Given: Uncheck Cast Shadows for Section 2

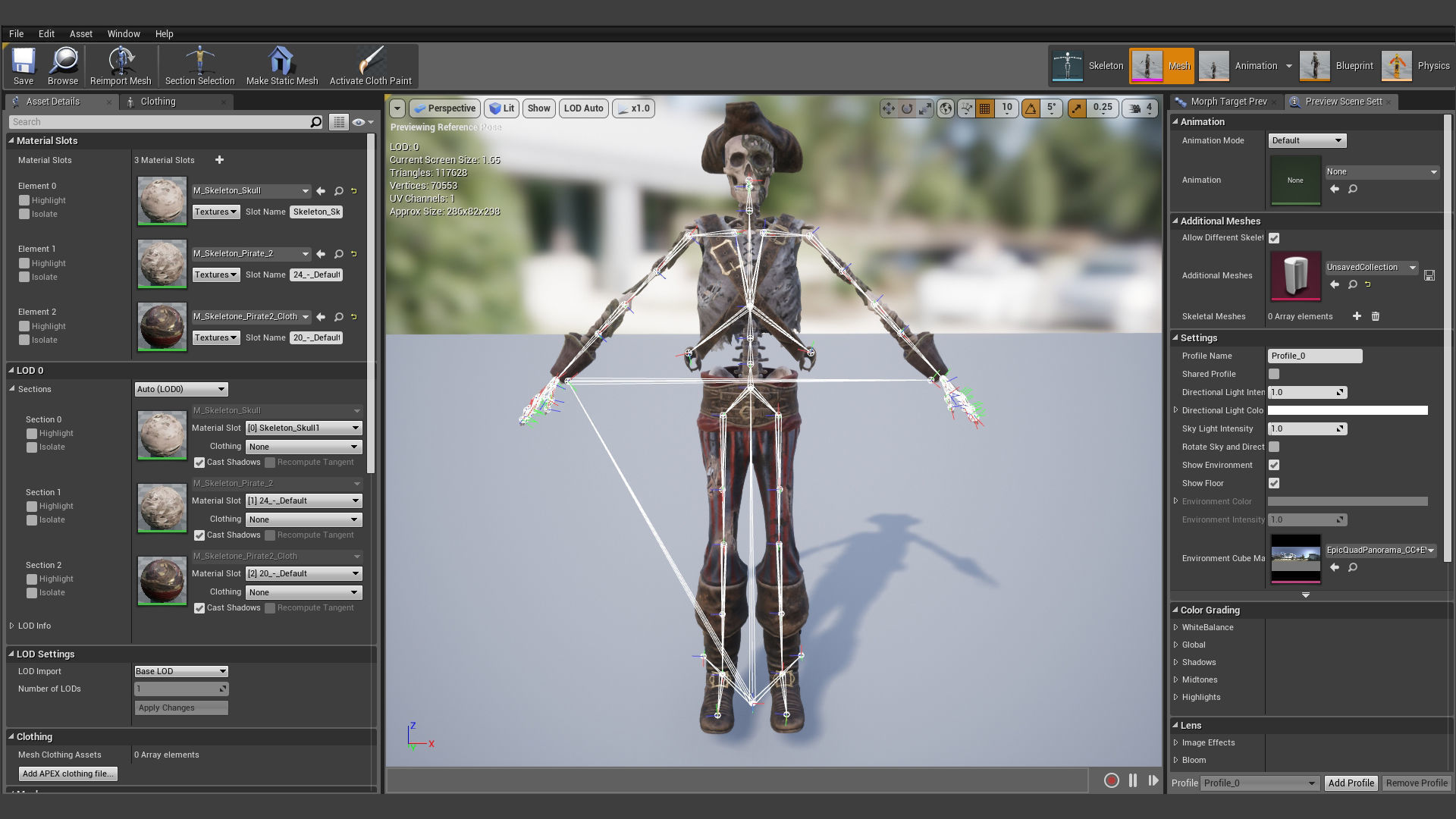Looking at the screenshot, I should 199,608.
